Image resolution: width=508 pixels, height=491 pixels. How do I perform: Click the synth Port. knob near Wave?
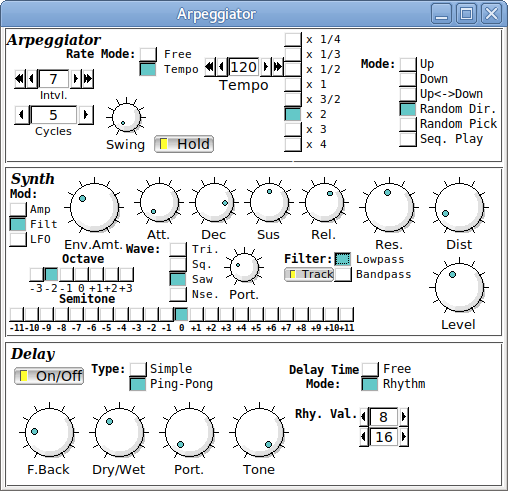(244, 267)
